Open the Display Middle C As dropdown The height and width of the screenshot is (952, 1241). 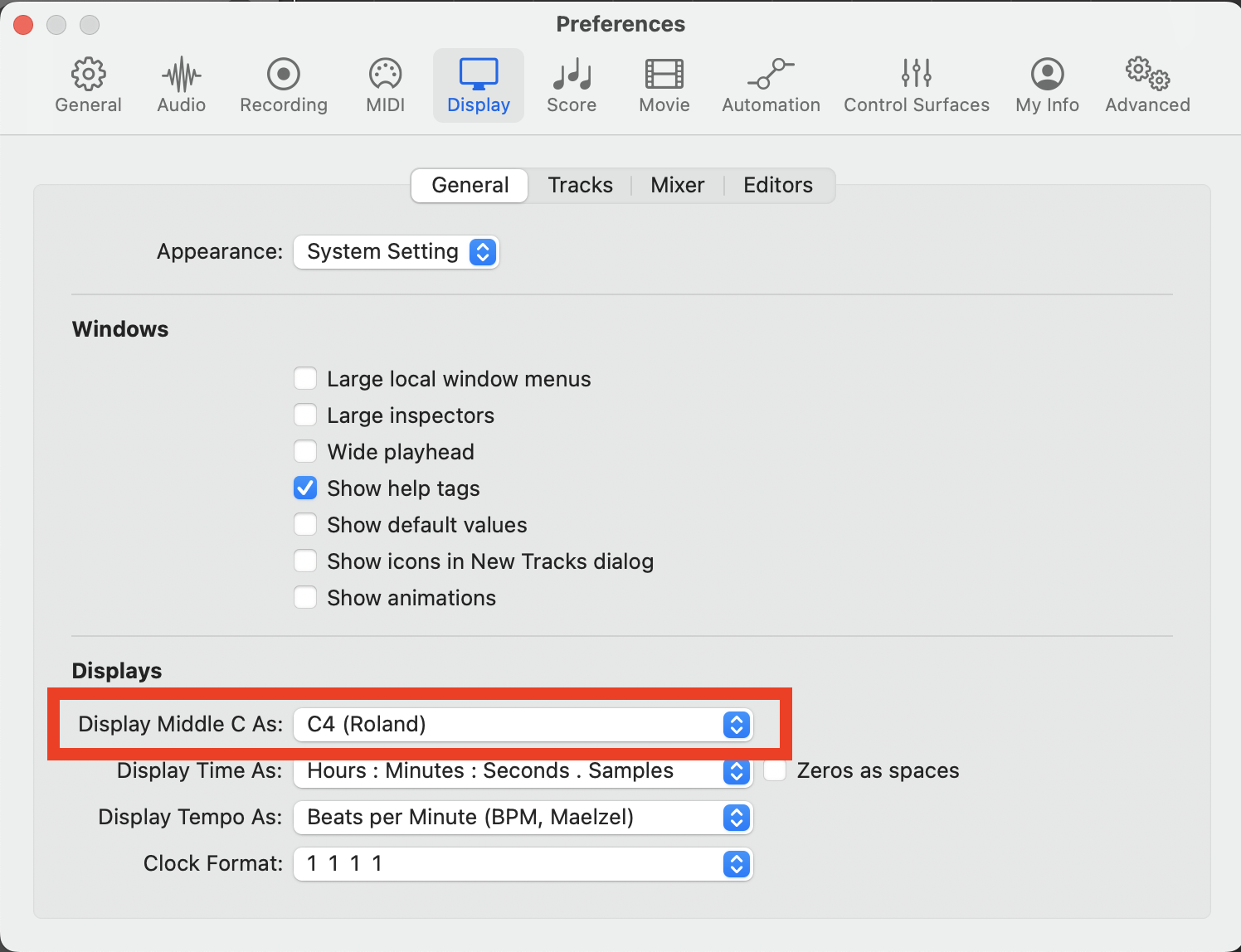(x=523, y=725)
